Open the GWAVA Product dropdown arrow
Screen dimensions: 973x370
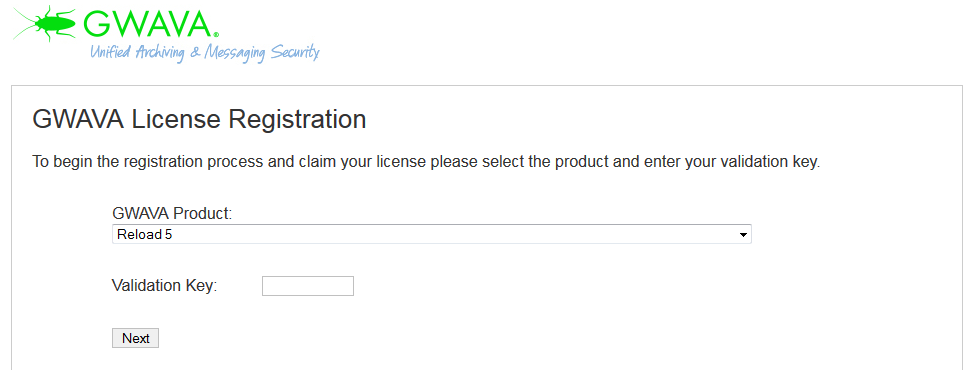point(743,235)
